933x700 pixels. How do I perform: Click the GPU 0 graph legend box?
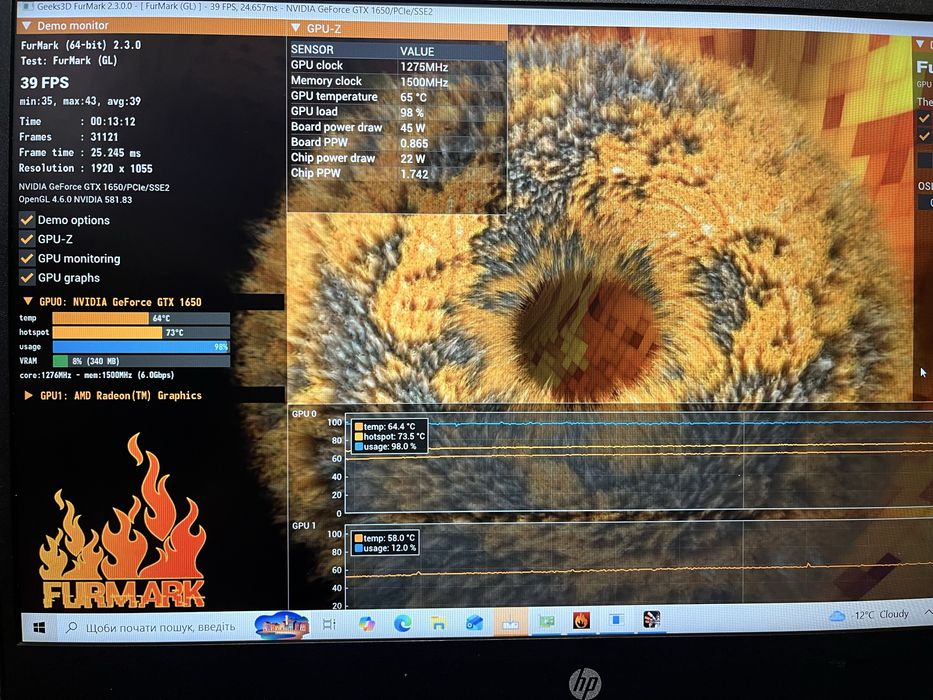pos(389,436)
